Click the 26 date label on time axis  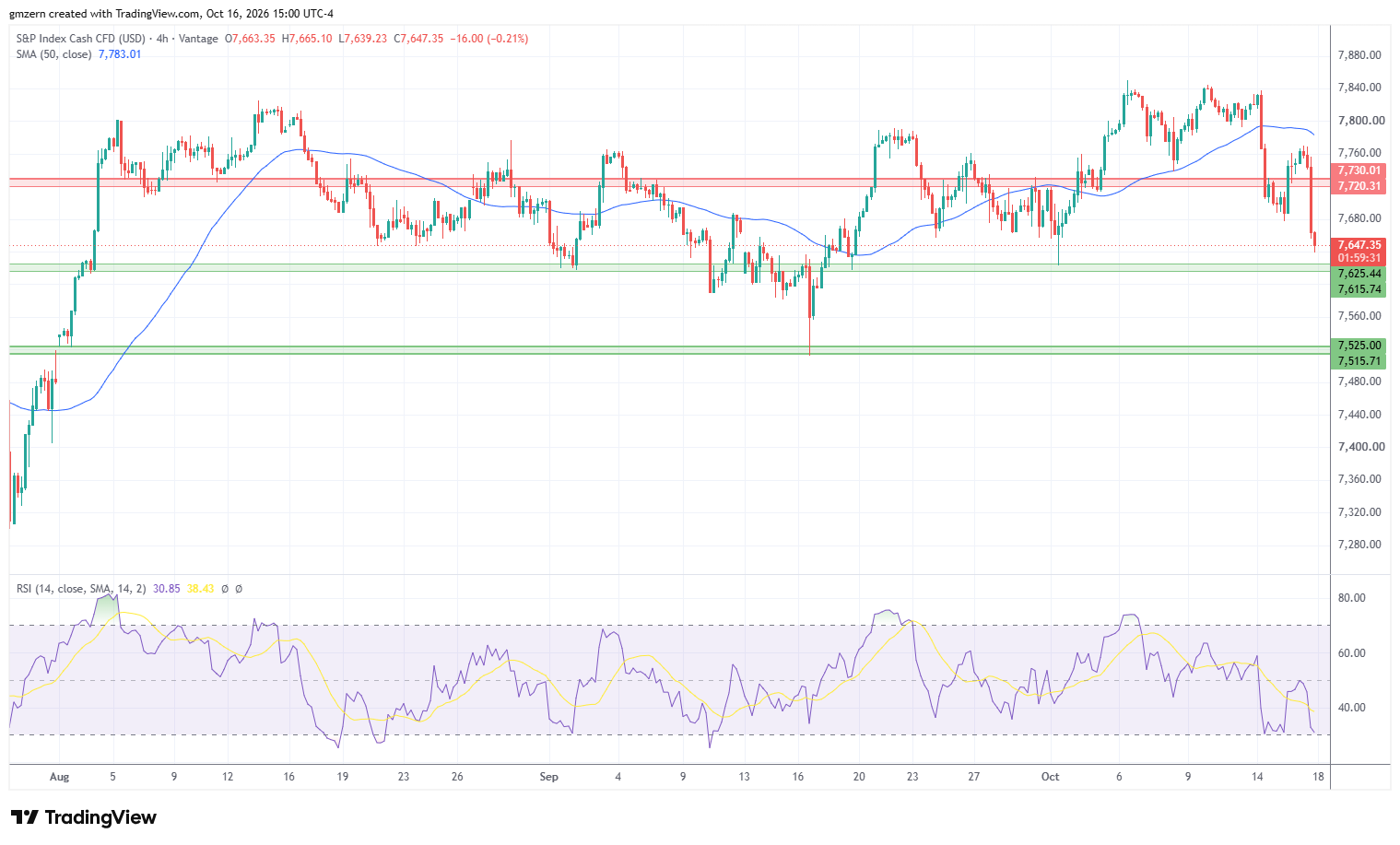(x=457, y=777)
